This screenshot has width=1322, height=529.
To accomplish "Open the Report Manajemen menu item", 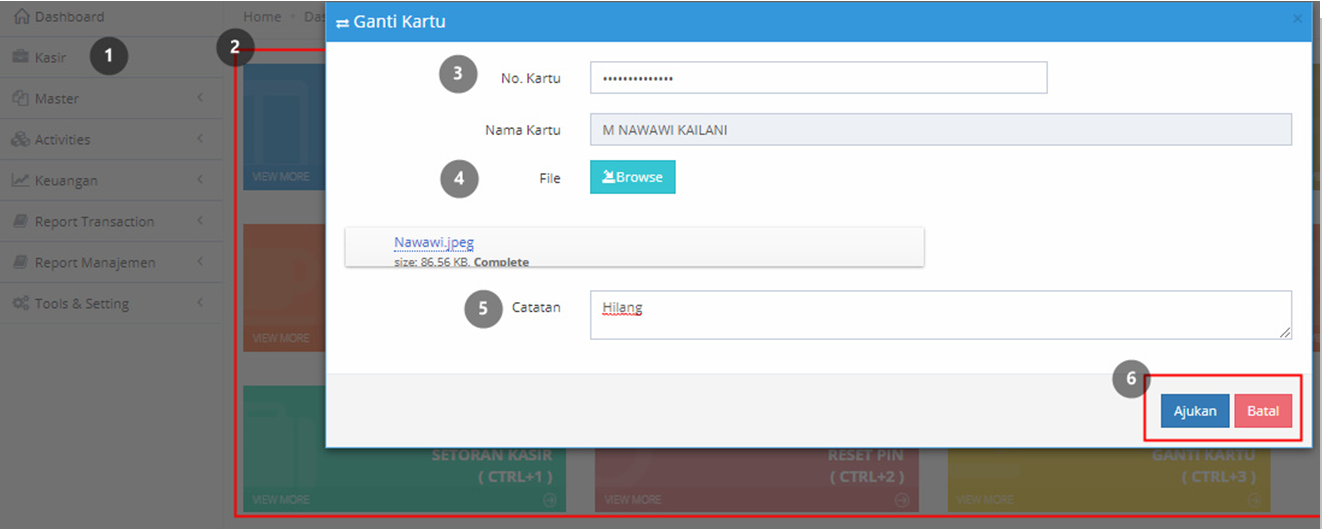I will [111, 262].
